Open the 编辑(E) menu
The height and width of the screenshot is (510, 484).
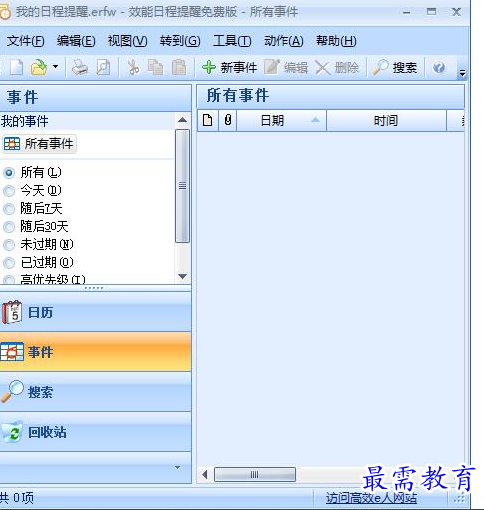[x=76, y=41]
